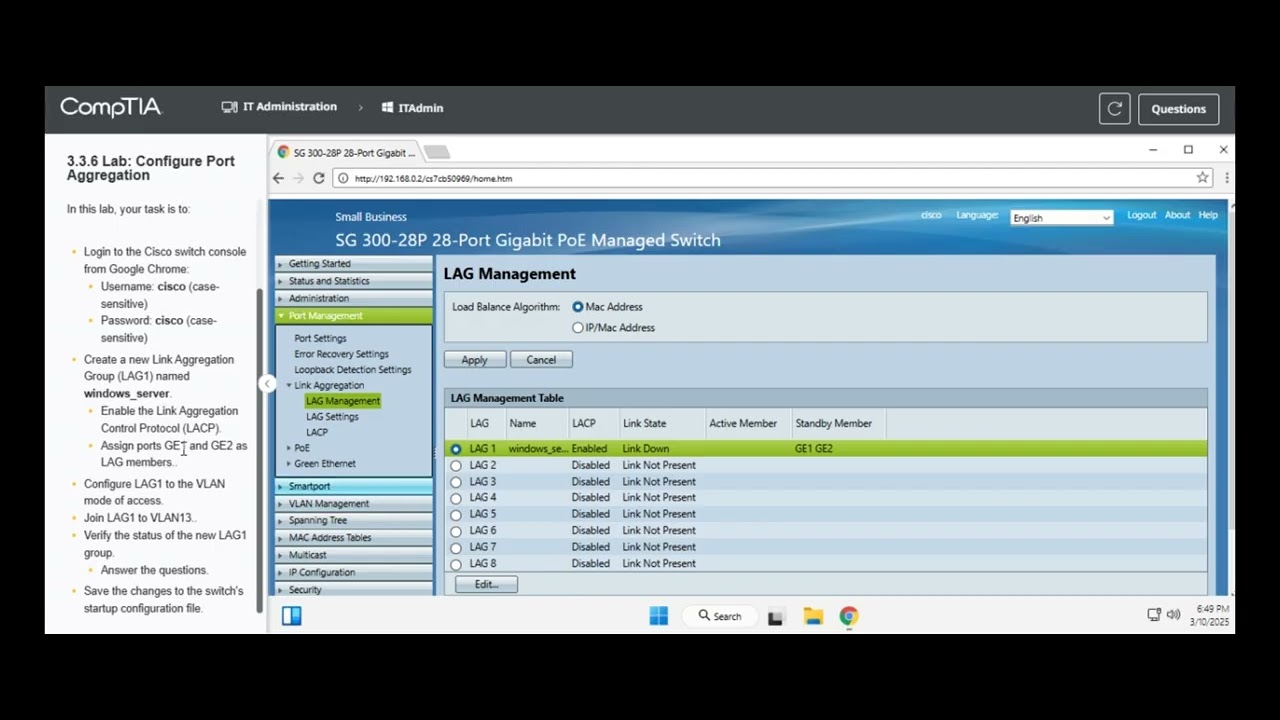Click the site info icon in address bar
The image size is (1280, 720).
(343, 178)
